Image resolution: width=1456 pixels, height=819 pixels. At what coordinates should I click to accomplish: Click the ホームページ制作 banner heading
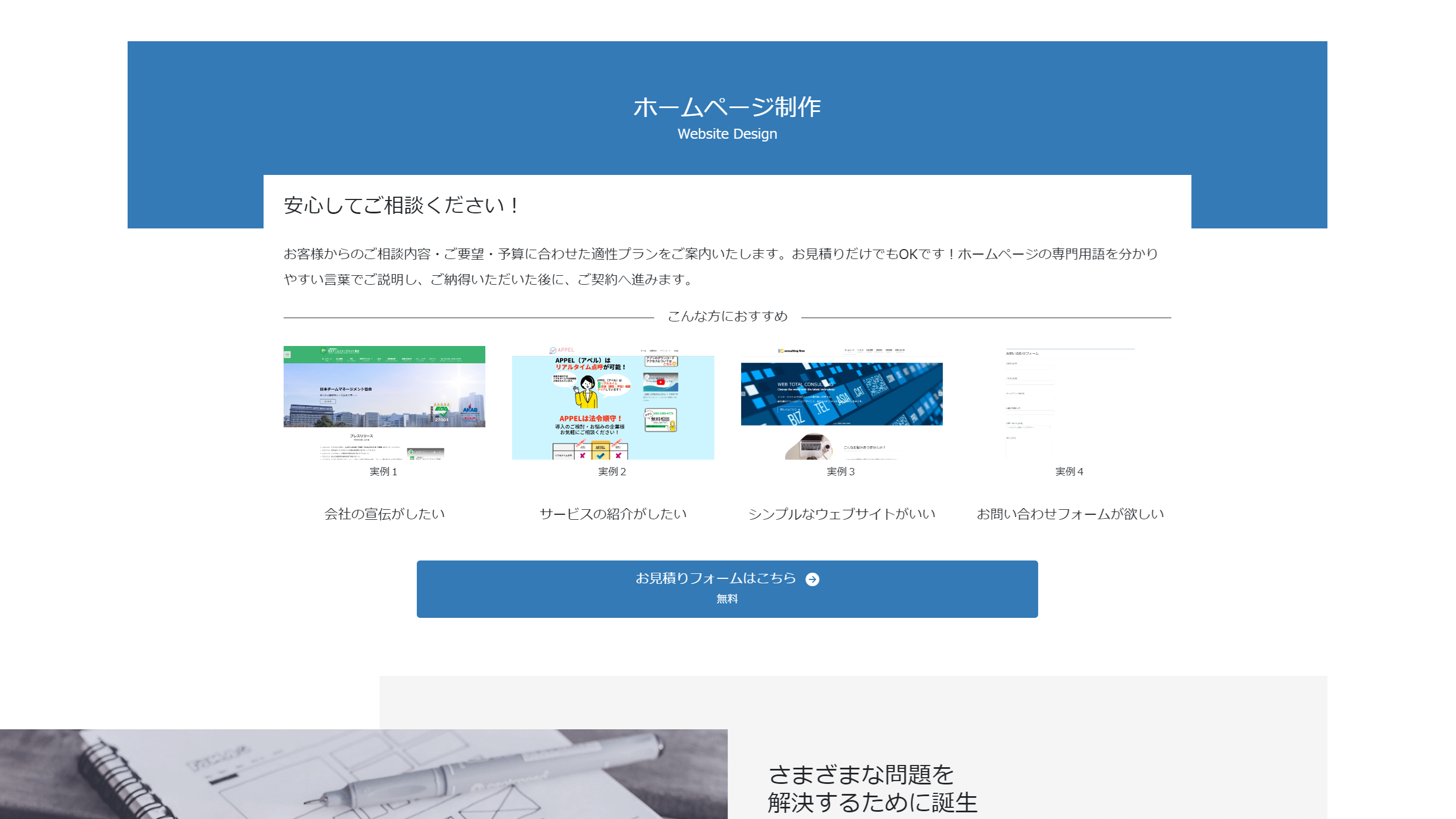click(x=727, y=108)
